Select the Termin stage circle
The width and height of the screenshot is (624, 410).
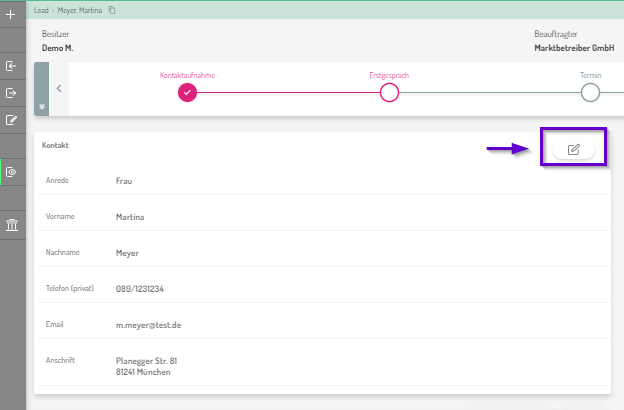[x=590, y=92]
